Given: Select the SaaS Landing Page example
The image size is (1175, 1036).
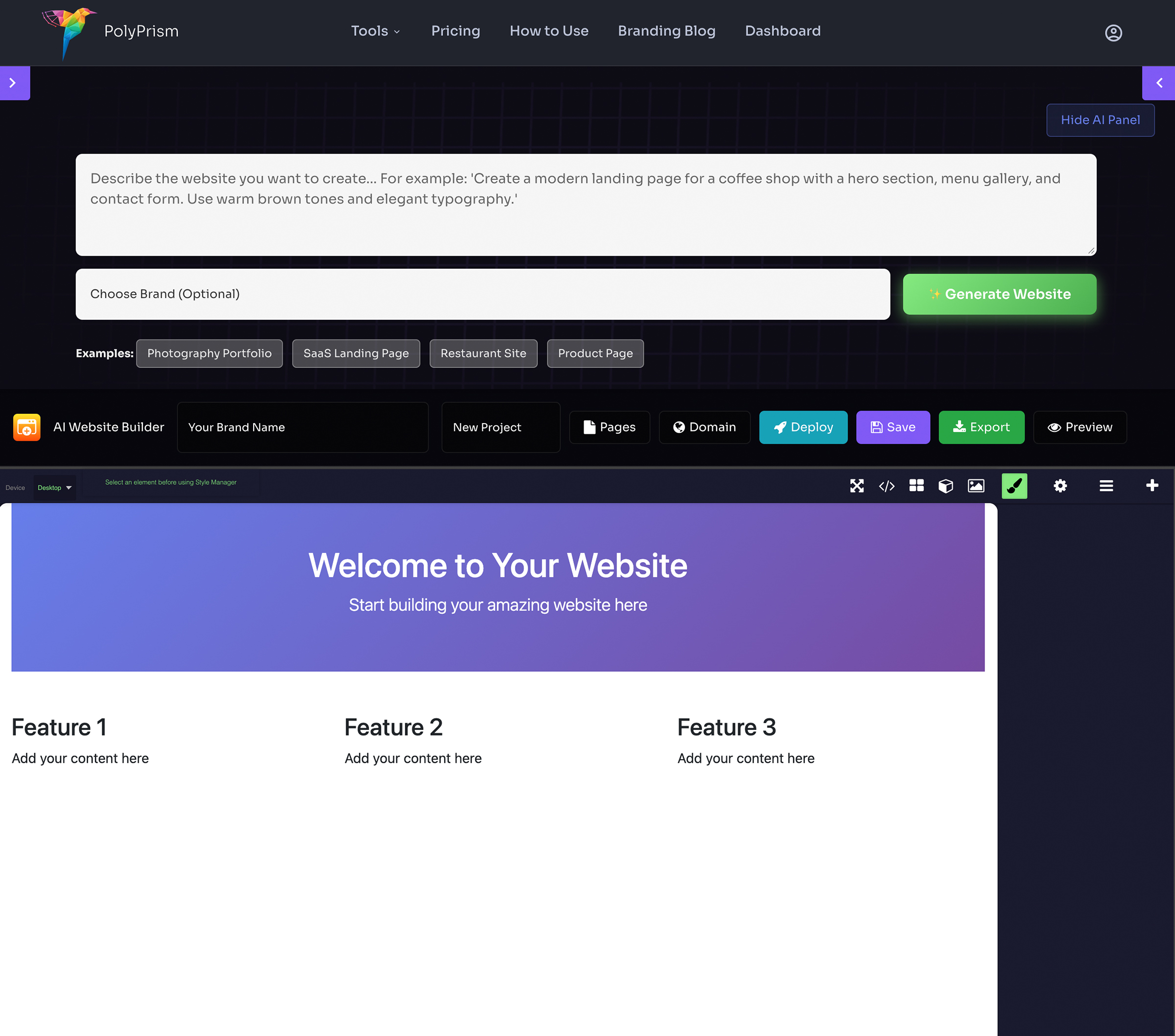Looking at the screenshot, I should click(356, 353).
